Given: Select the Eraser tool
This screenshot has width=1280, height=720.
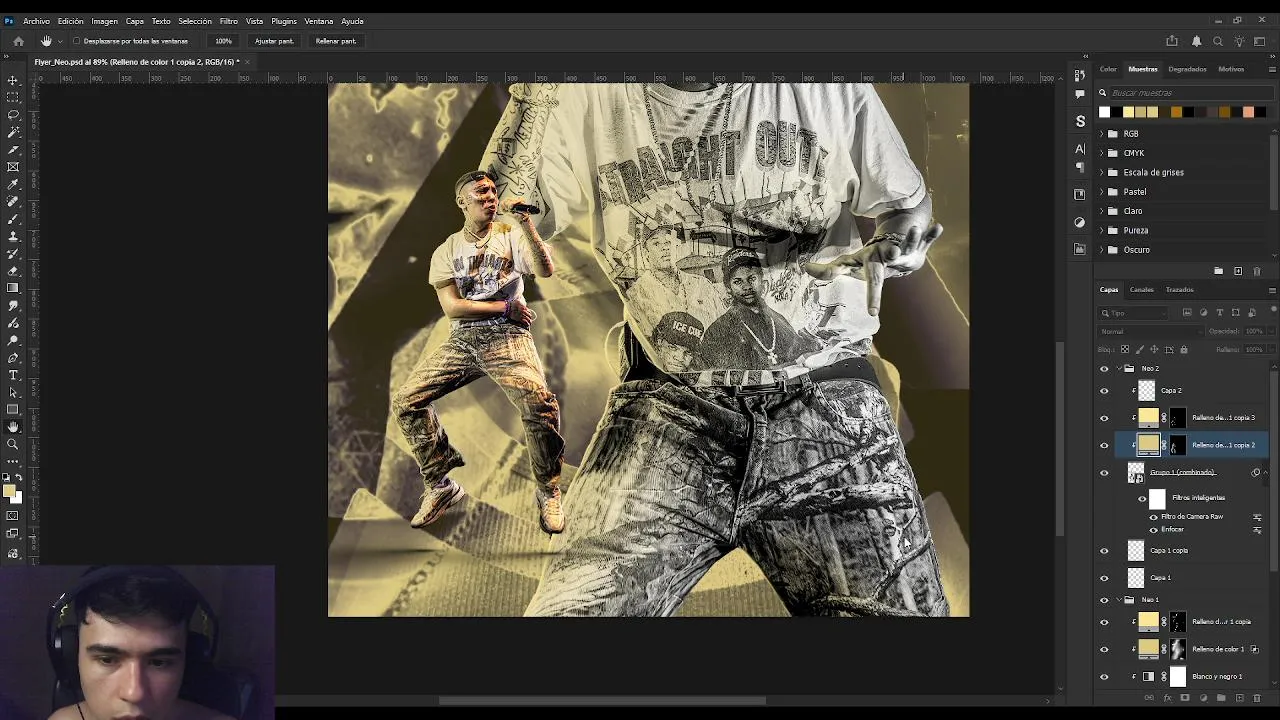Looking at the screenshot, I should click(x=13, y=271).
